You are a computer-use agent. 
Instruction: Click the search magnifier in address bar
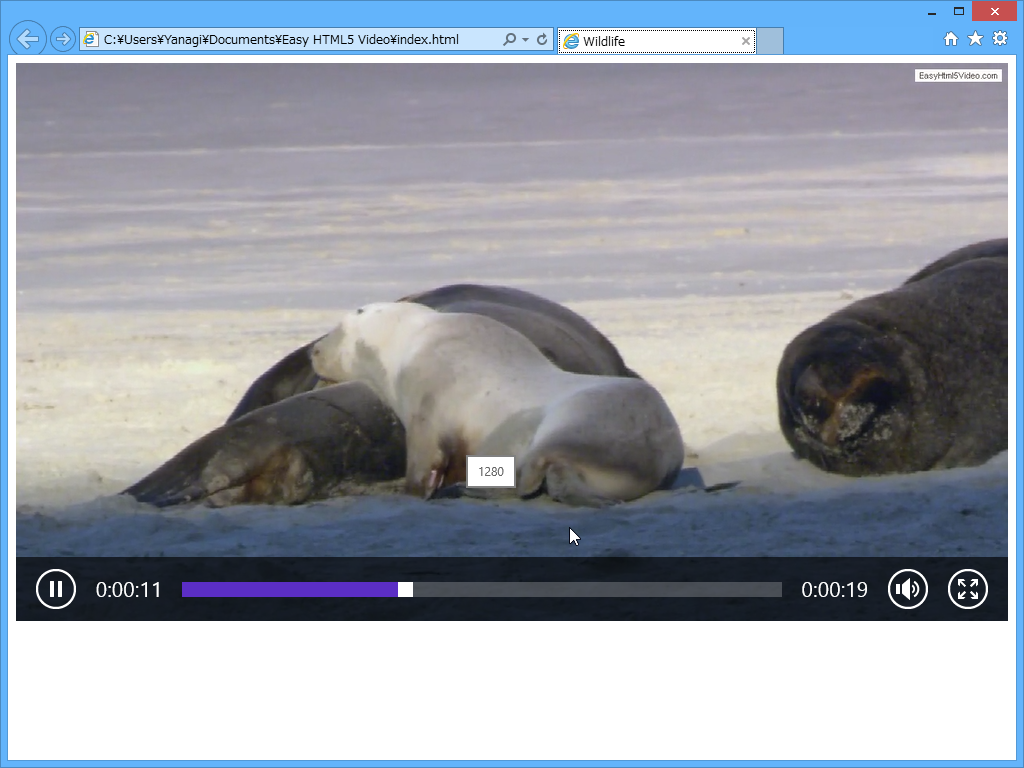pos(510,40)
